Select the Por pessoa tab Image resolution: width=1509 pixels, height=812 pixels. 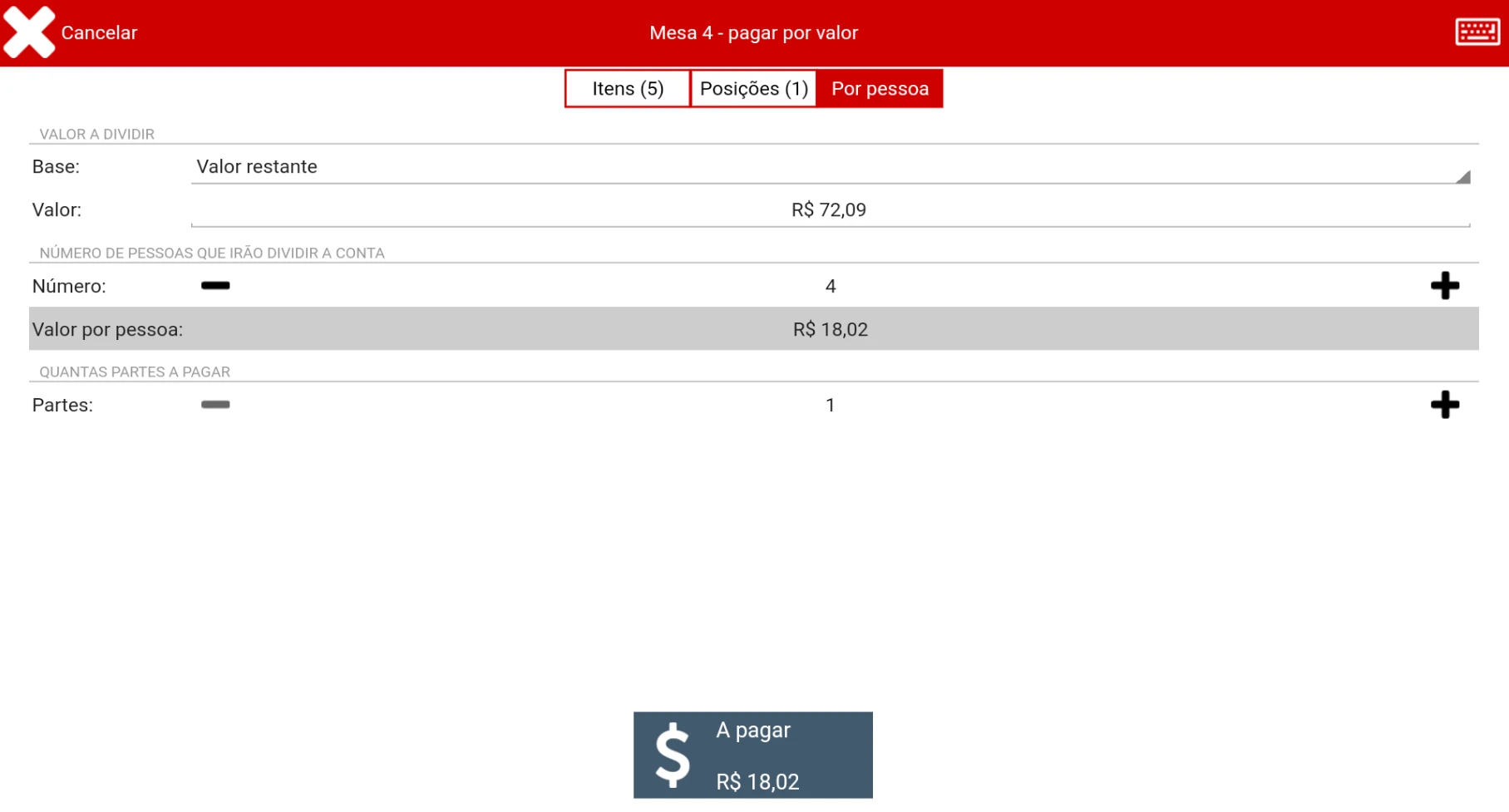pos(880,89)
